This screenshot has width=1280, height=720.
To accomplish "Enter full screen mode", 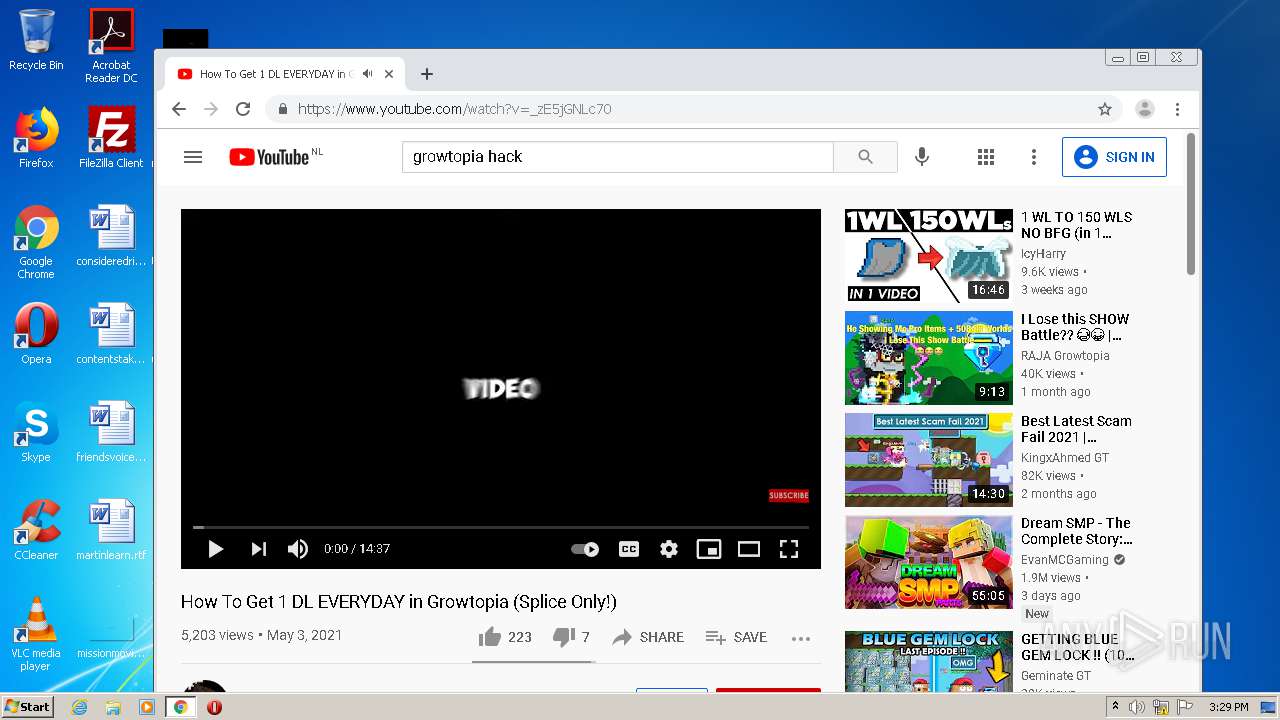I will pos(789,549).
